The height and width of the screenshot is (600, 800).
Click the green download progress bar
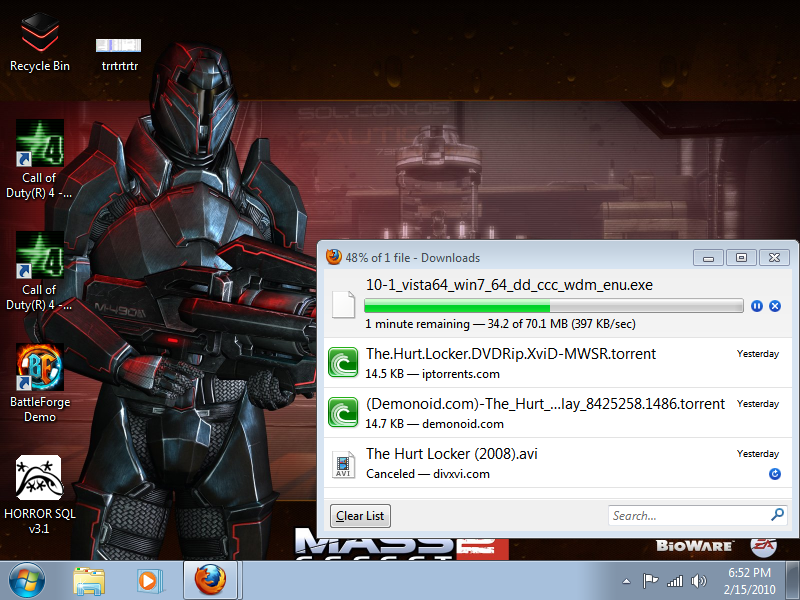tap(554, 306)
